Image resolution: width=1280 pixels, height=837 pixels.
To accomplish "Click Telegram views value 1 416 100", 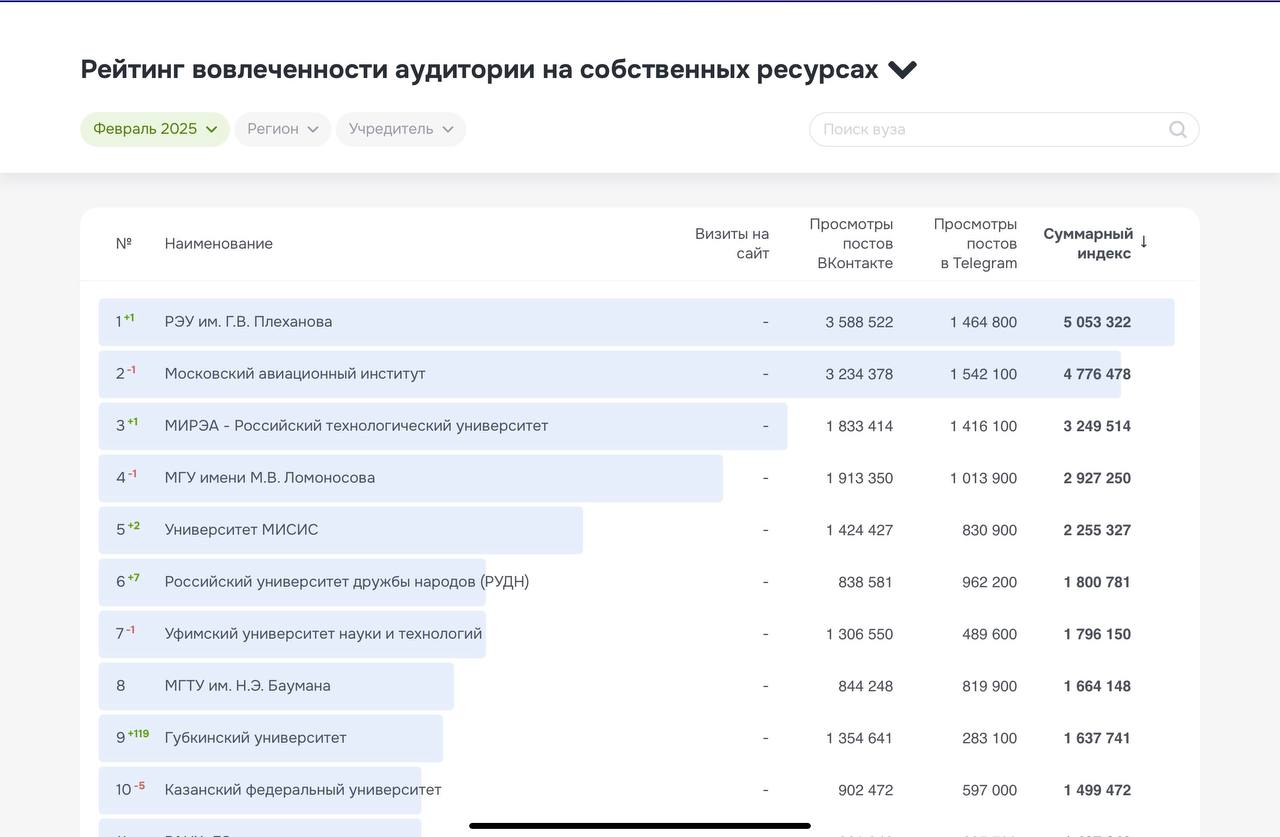I will [x=983, y=426].
